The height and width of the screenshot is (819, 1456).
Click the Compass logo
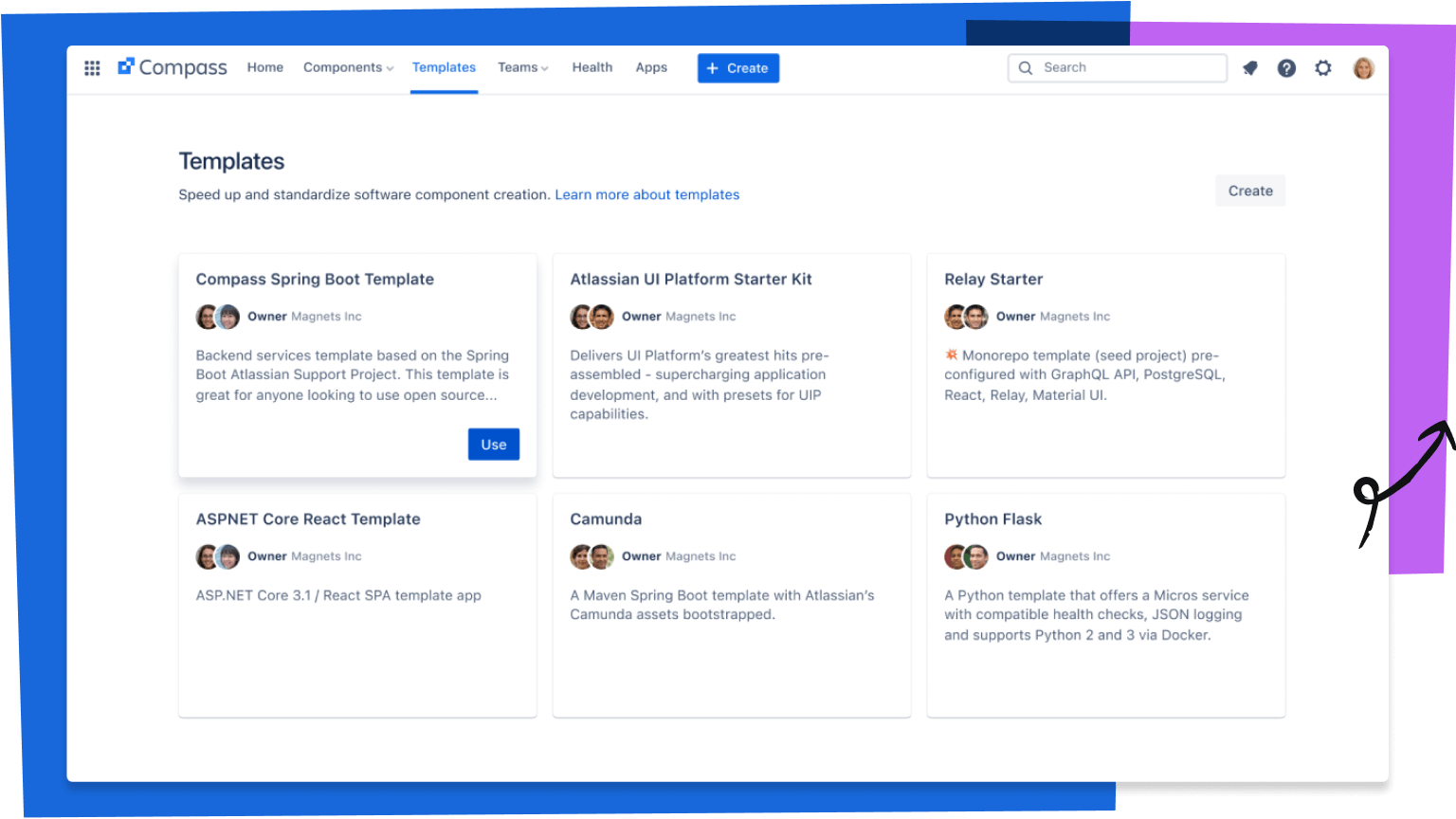tap(173, 68)
